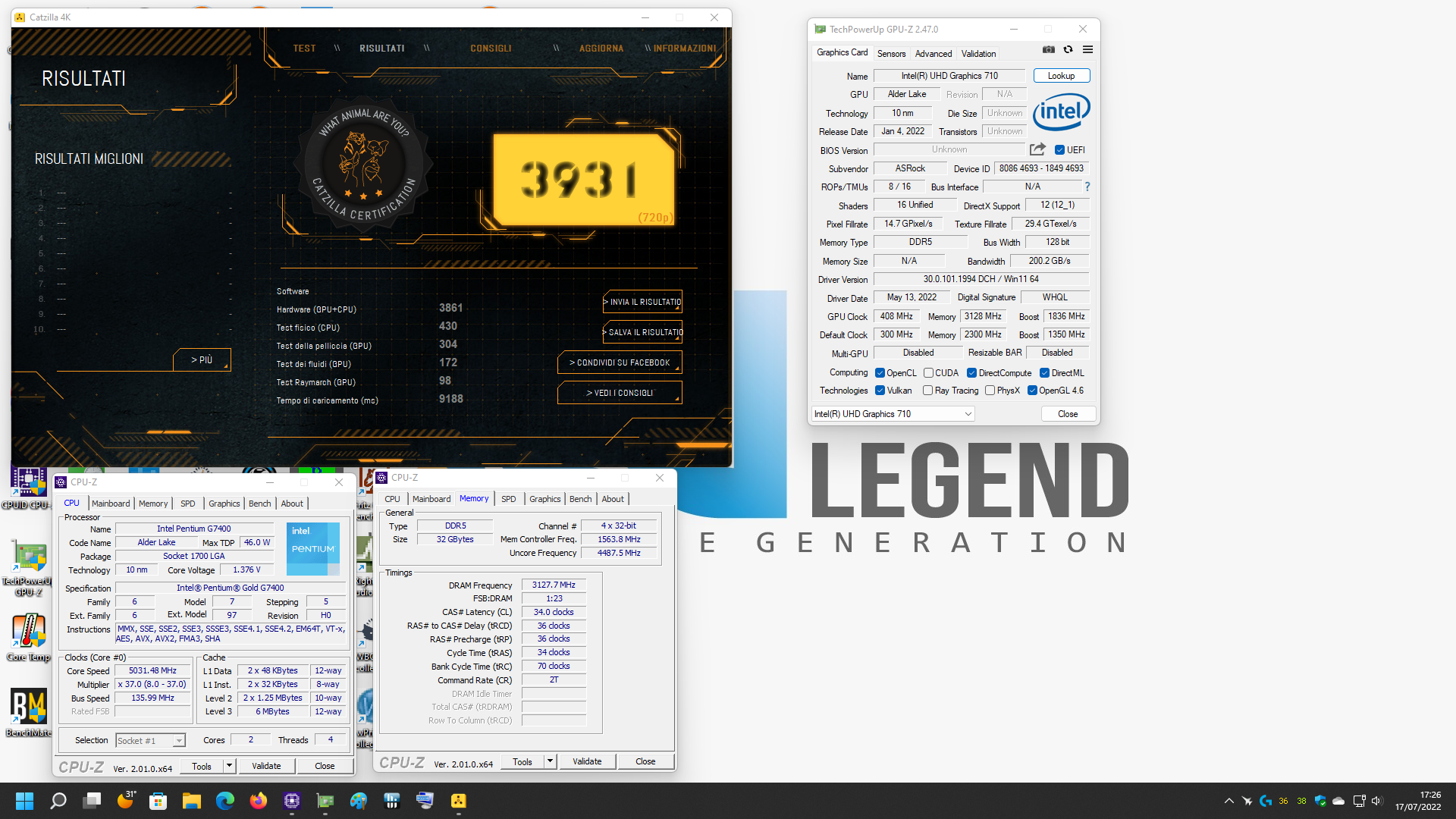
Task: Toggle the Vulkan checkbox
Action: 880,391
